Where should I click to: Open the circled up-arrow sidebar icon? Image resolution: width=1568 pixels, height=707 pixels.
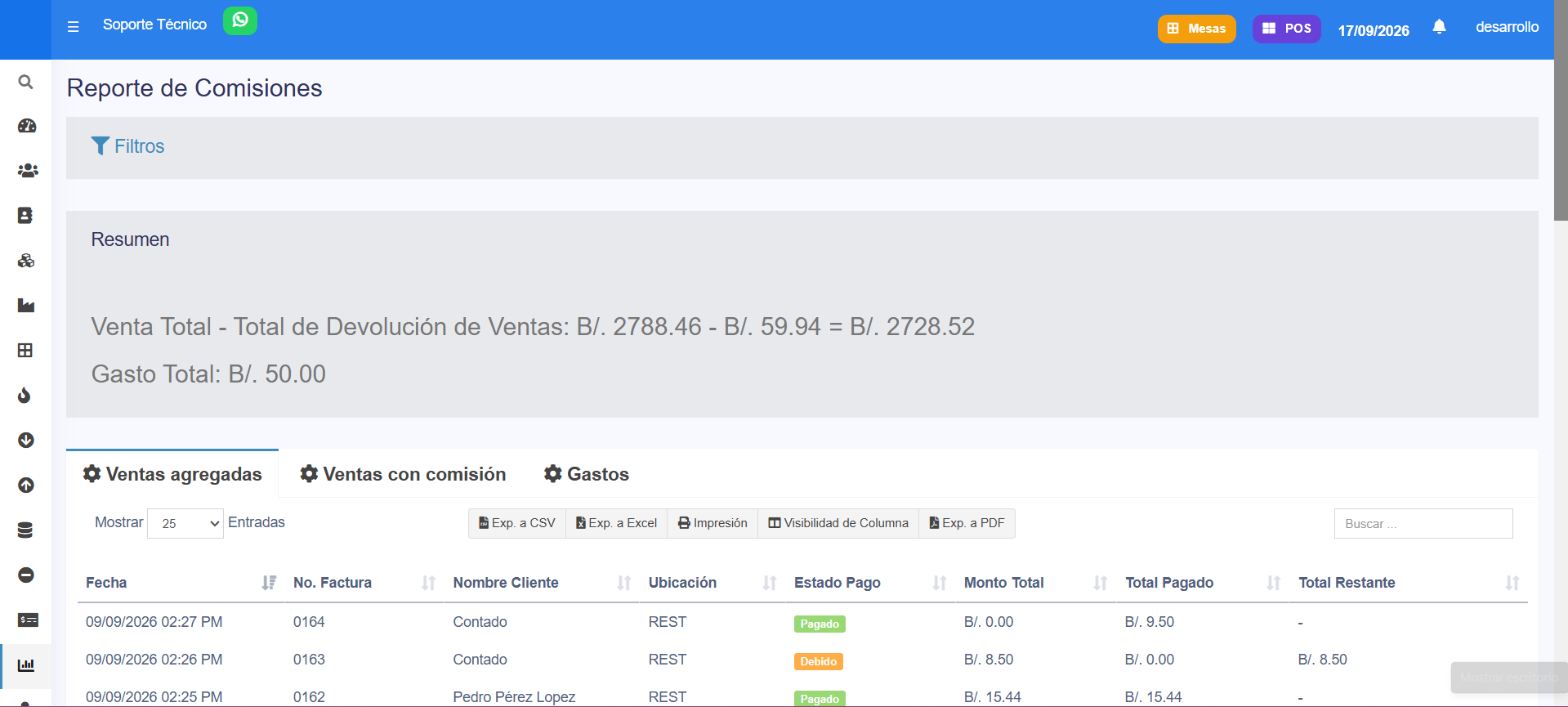point(26,486)
